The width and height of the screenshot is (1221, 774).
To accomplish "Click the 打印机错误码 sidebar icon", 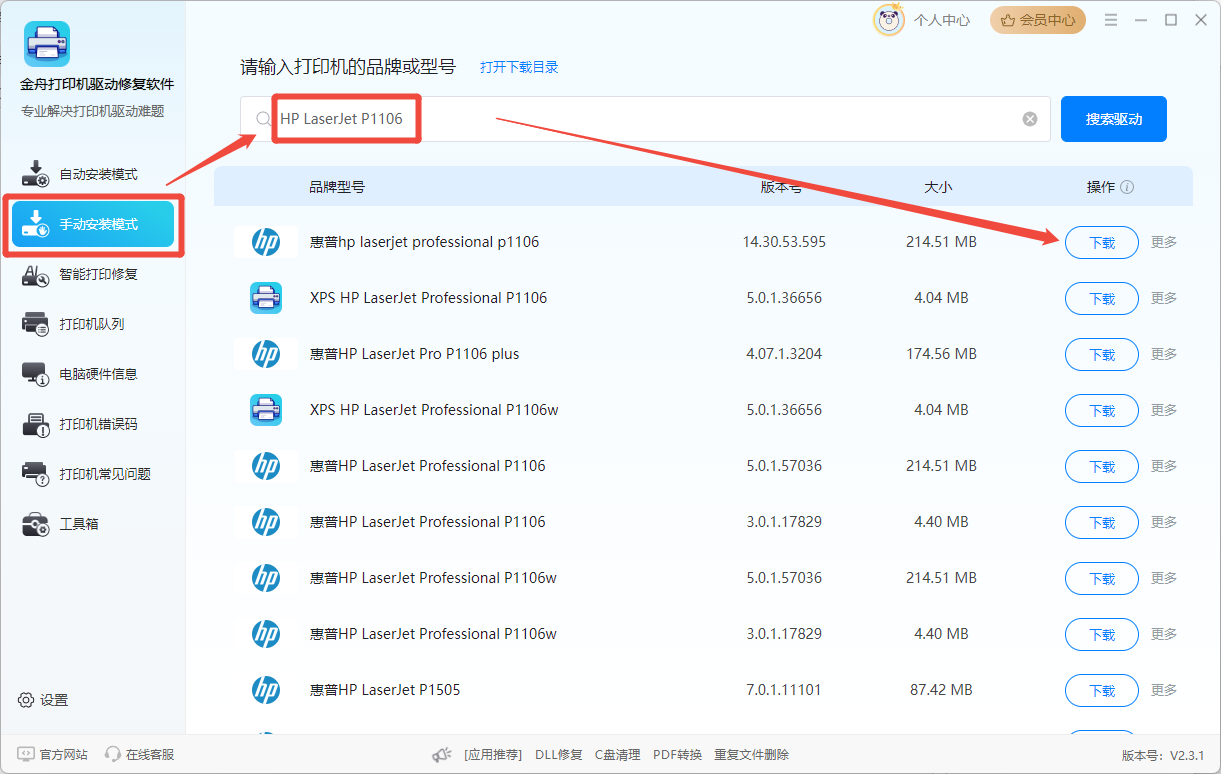I will [35, 424].
